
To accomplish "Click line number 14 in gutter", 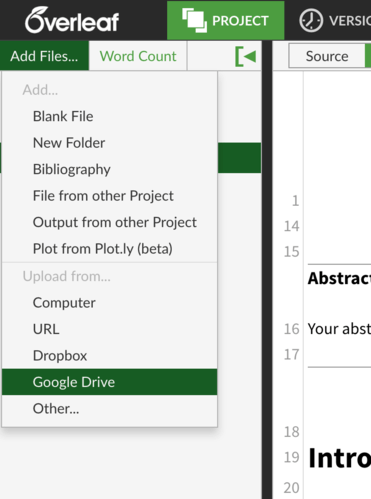I will coord(291,226).
